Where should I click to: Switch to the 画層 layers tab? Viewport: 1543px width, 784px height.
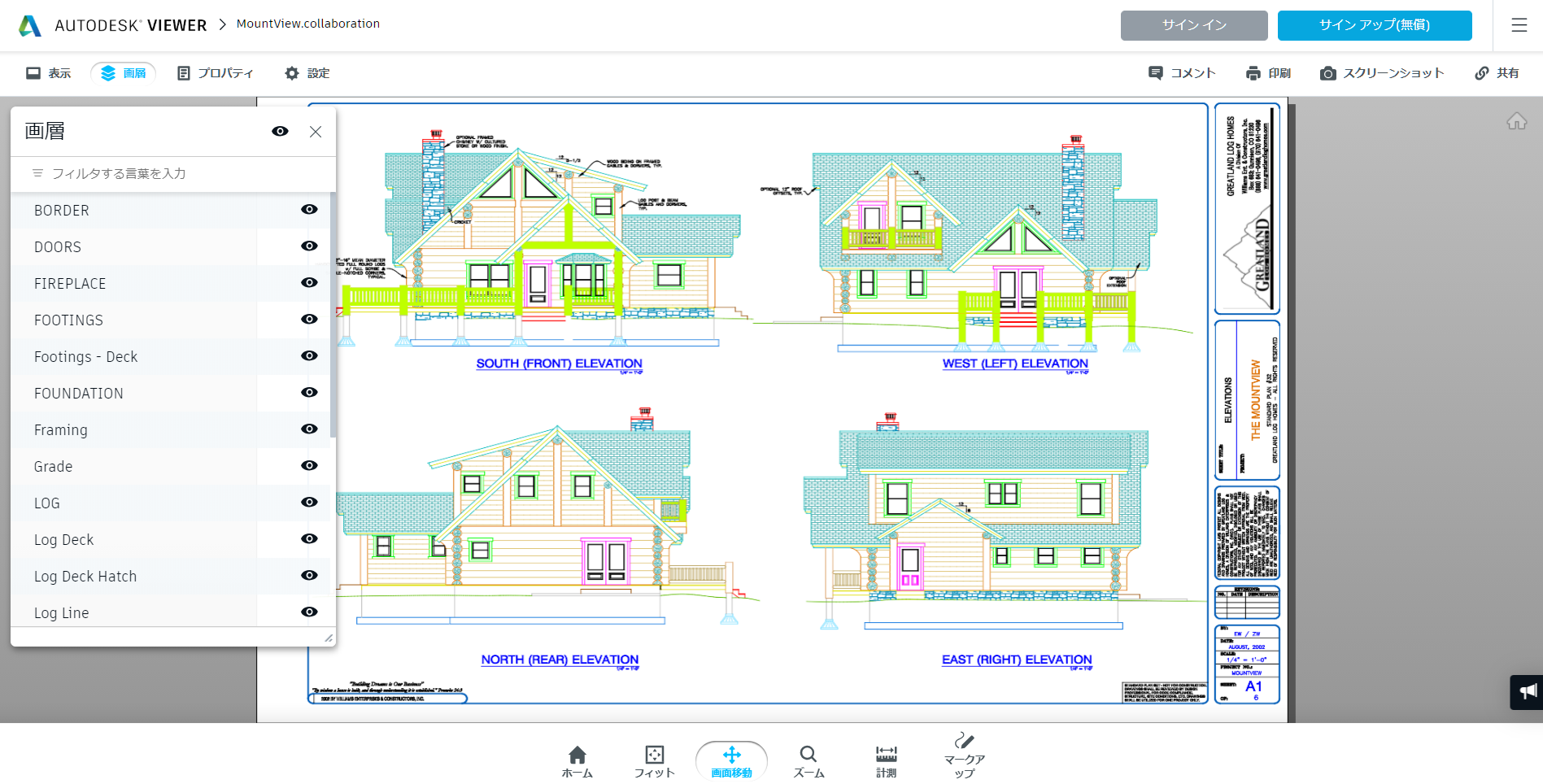click(123, 73)
